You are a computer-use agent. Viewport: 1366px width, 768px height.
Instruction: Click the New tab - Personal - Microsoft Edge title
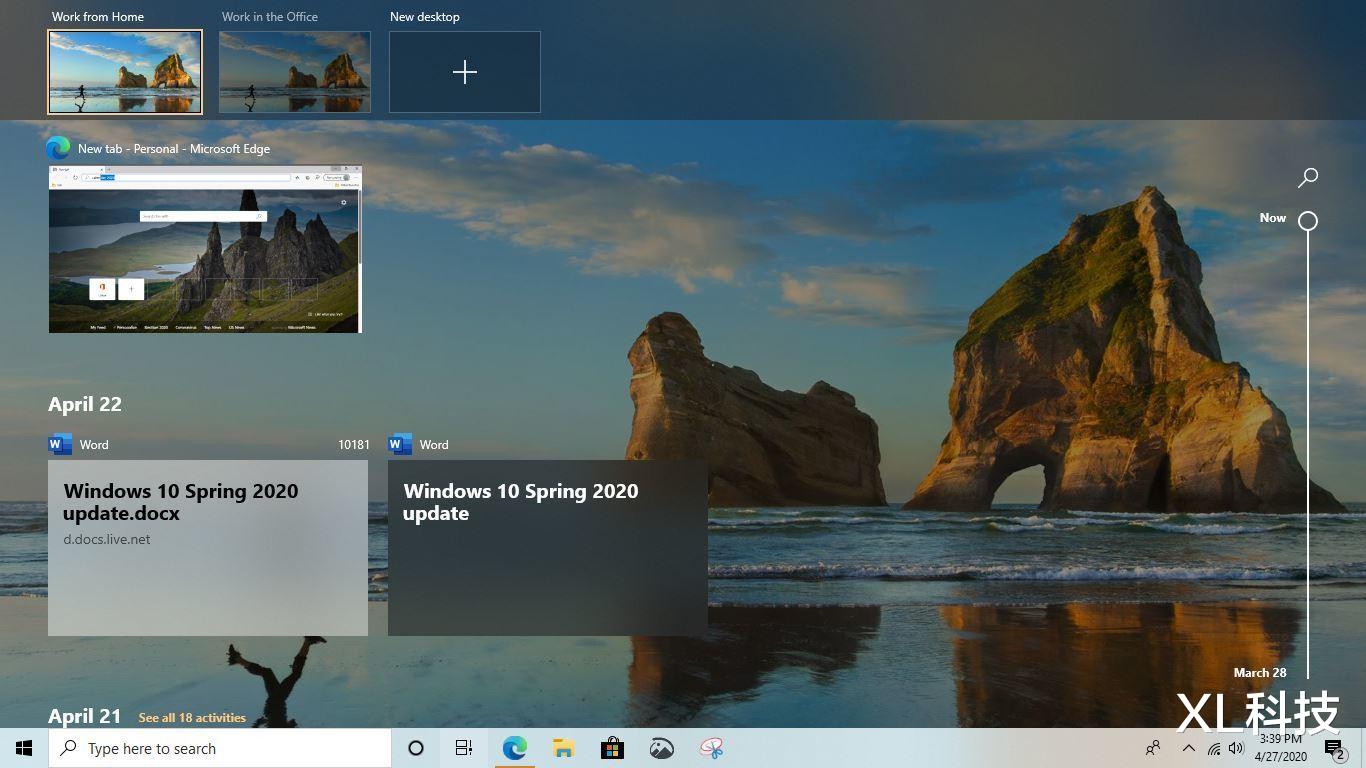[x=174, y=148]
